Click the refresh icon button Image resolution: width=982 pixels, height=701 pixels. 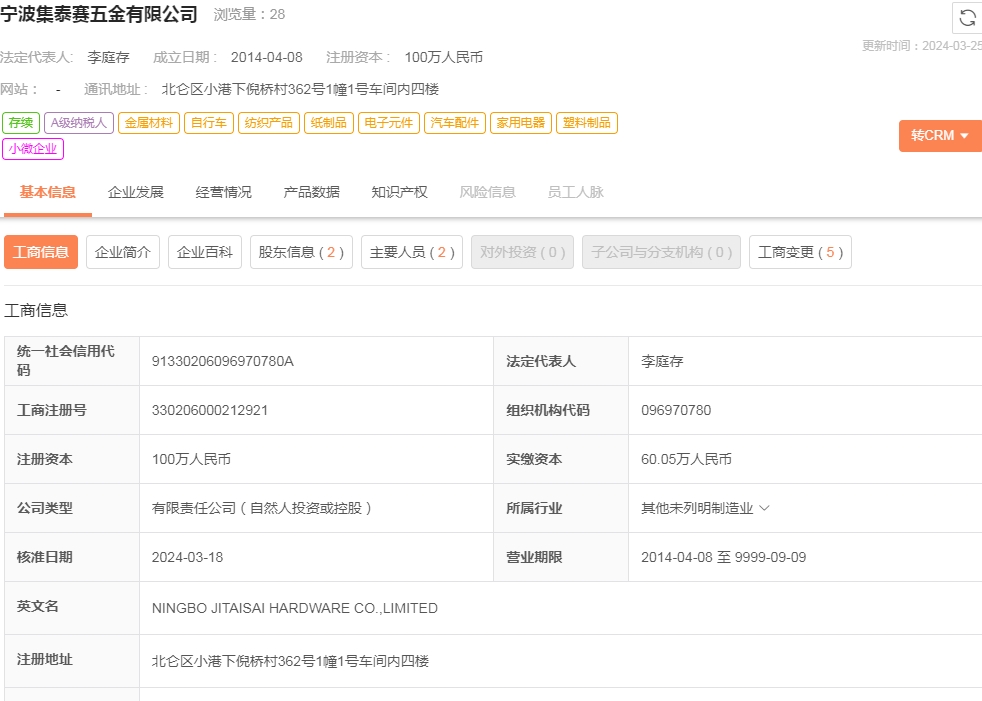967,18
